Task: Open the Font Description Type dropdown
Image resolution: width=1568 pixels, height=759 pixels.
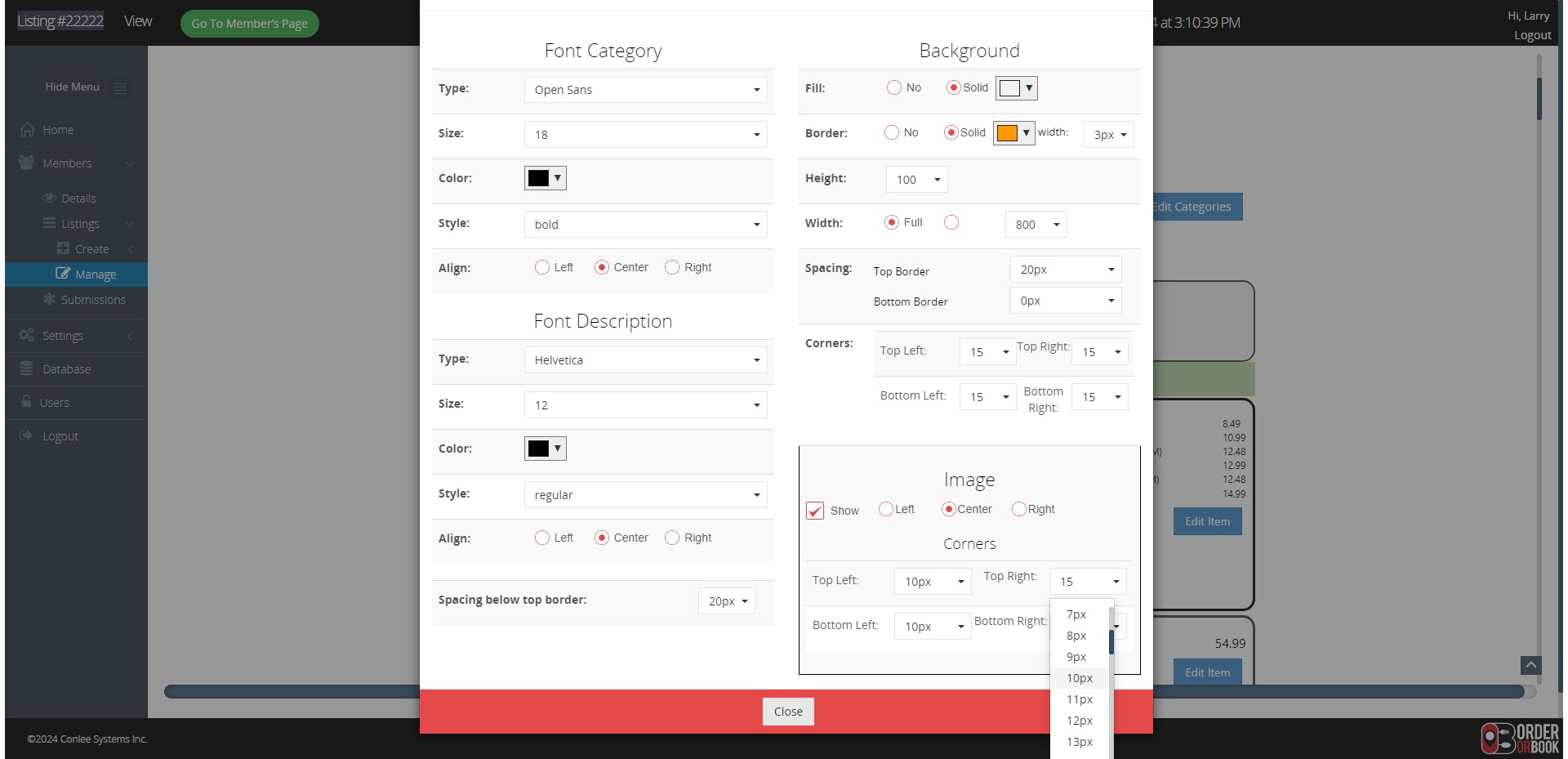Action: [645, 360]
